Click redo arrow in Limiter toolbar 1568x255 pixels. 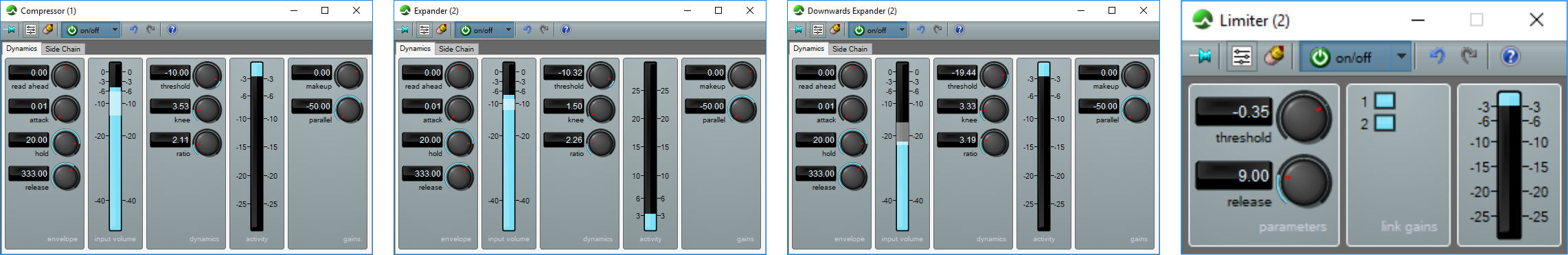(1469, 56)
